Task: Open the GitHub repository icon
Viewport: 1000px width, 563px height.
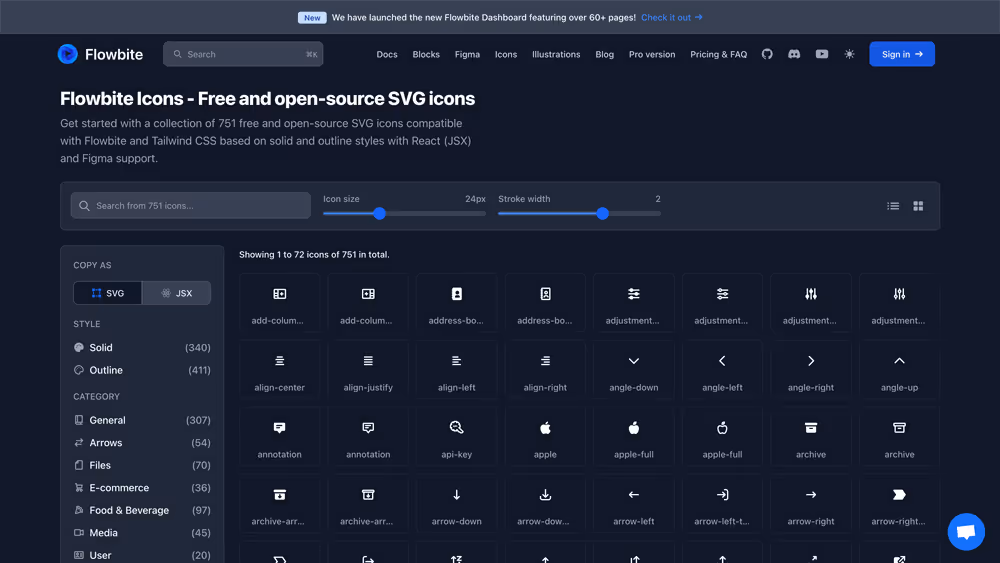Action: (767, 54)
